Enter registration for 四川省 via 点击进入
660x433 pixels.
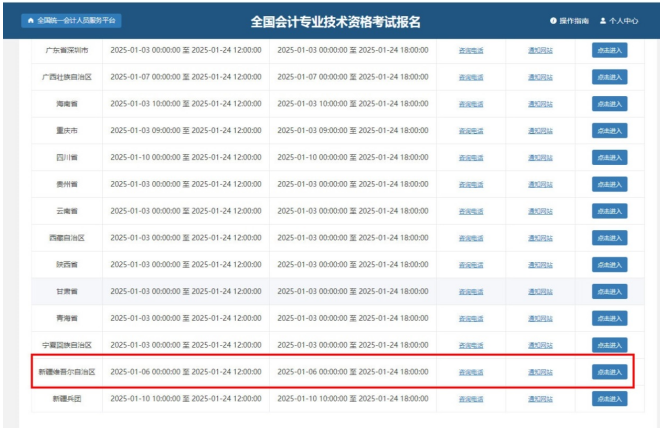tap(609, 157)
